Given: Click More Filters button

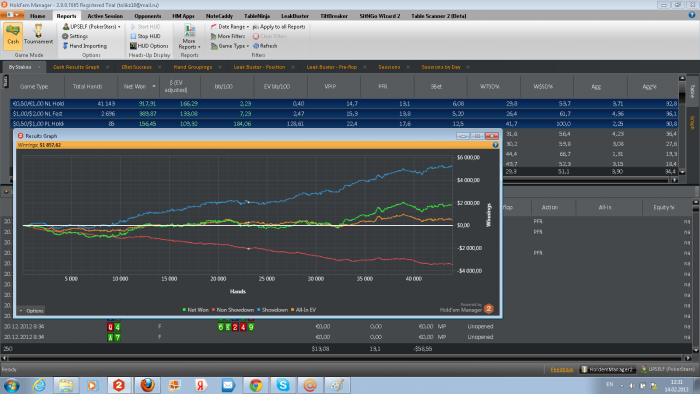Looking at the screenshot, I should tap(228, 36).
